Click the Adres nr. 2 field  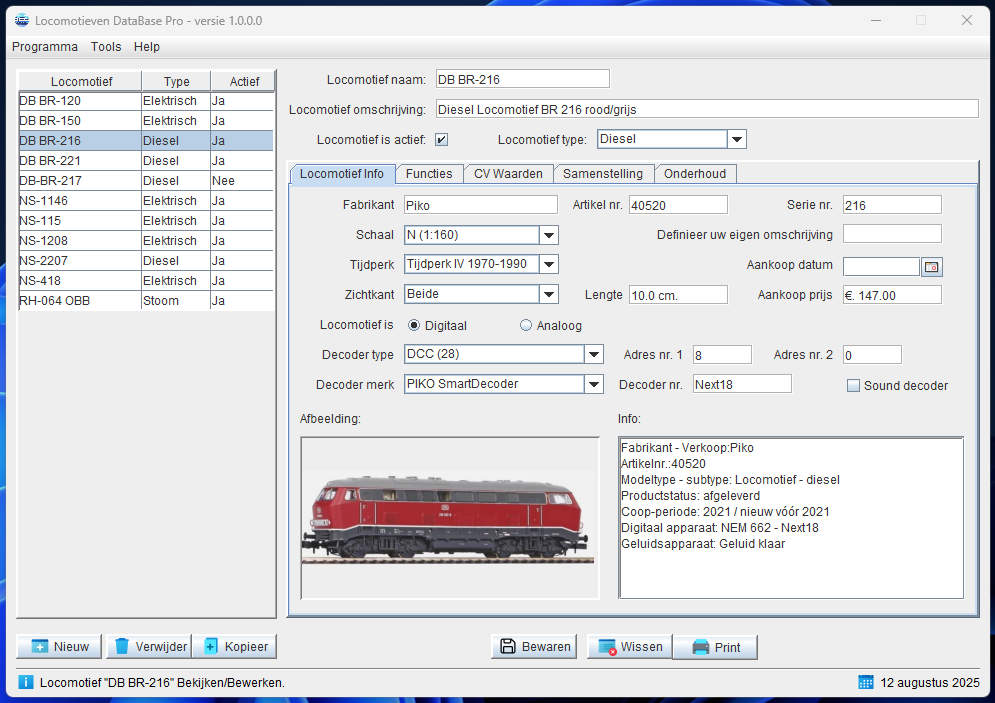(x=872, y=355)
